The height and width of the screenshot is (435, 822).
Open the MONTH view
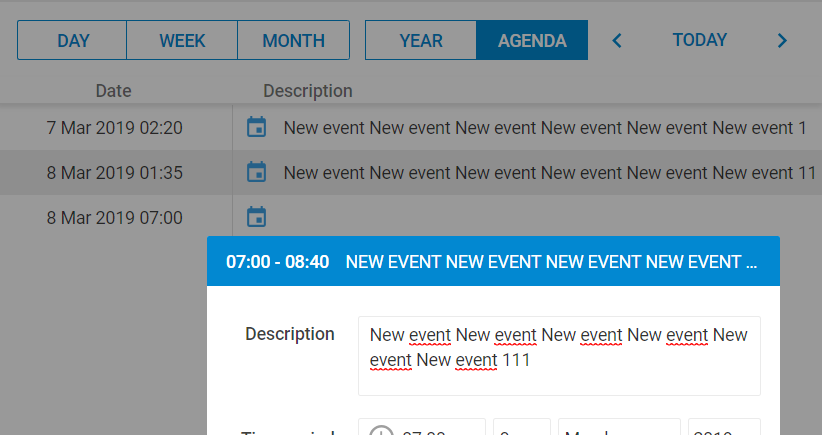294,40
